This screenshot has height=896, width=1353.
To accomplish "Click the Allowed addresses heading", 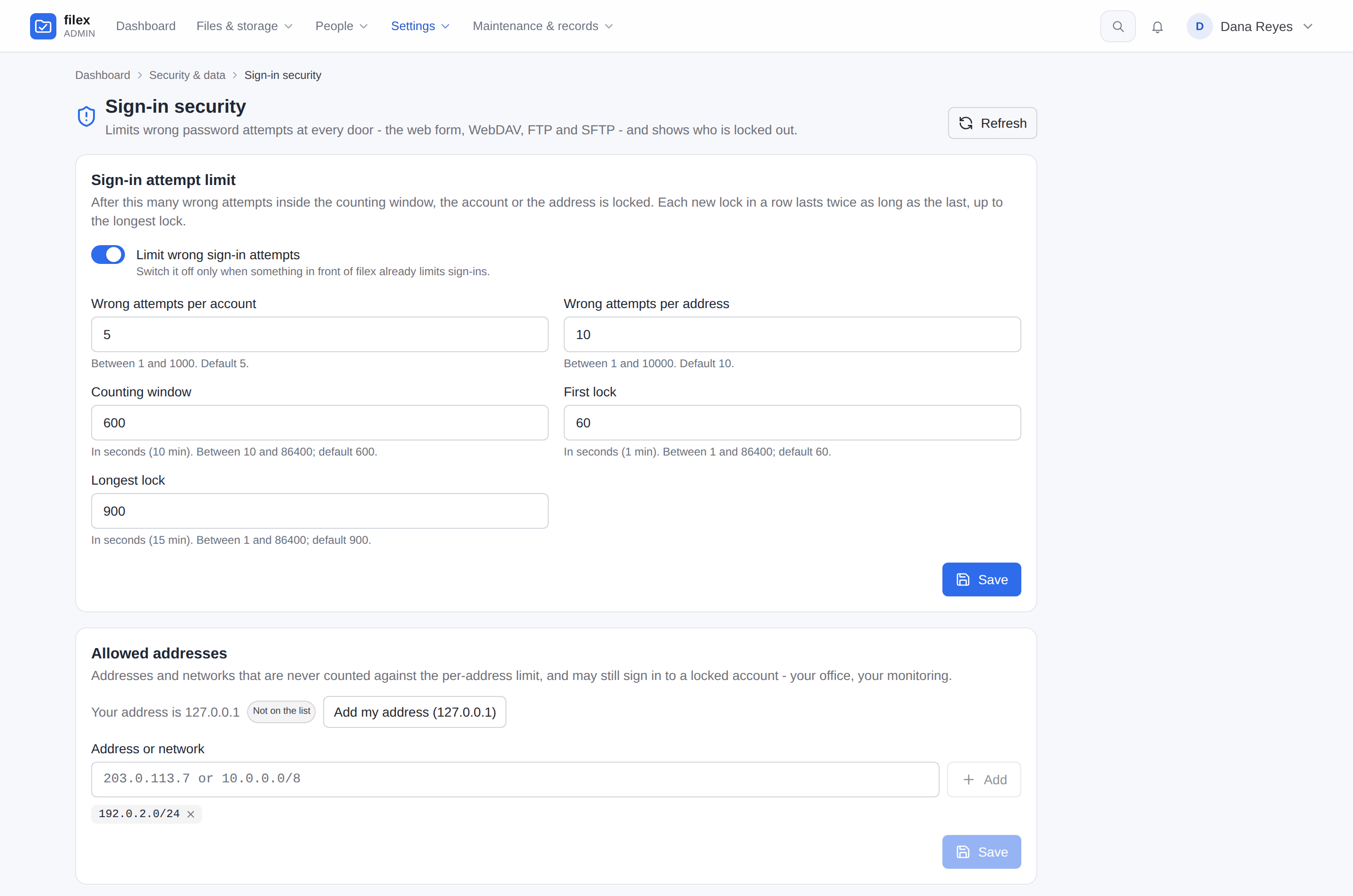I will (159, 653).
